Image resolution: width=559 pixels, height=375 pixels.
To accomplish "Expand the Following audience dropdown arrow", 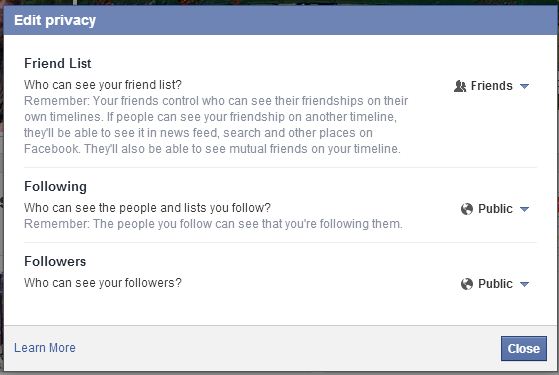I will coord(524,209).
